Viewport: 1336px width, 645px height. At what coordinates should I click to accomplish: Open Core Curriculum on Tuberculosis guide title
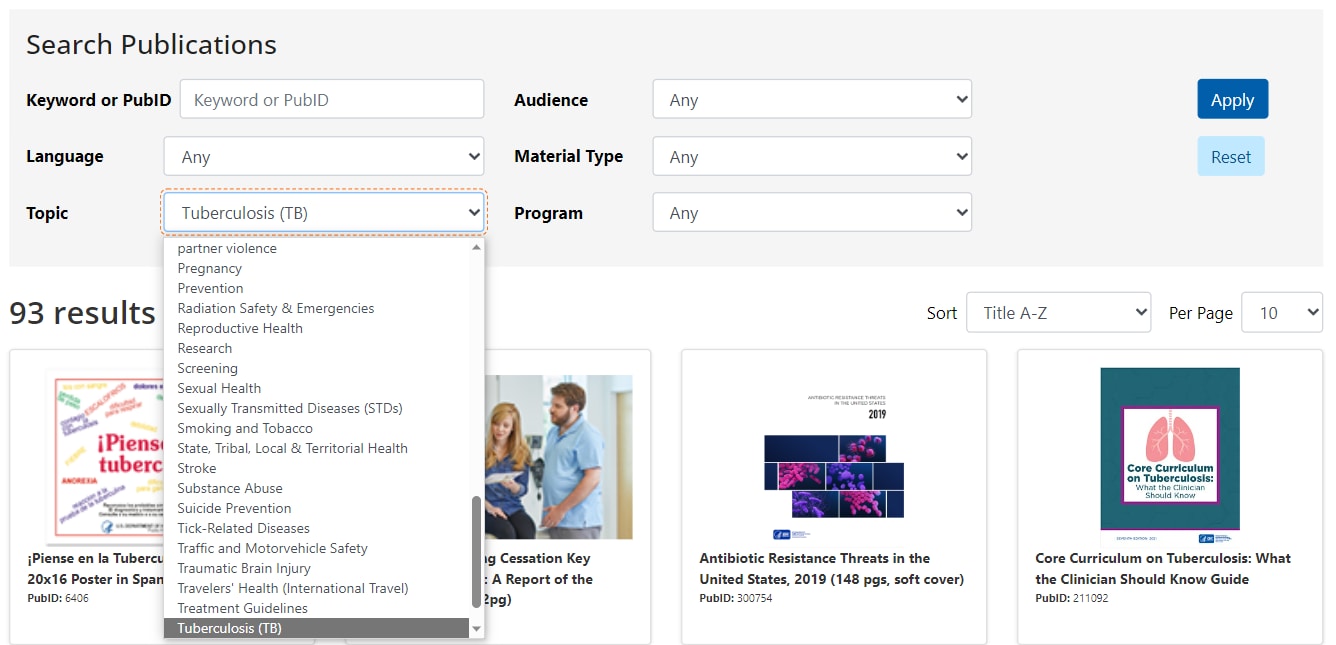coord(1163,569)
